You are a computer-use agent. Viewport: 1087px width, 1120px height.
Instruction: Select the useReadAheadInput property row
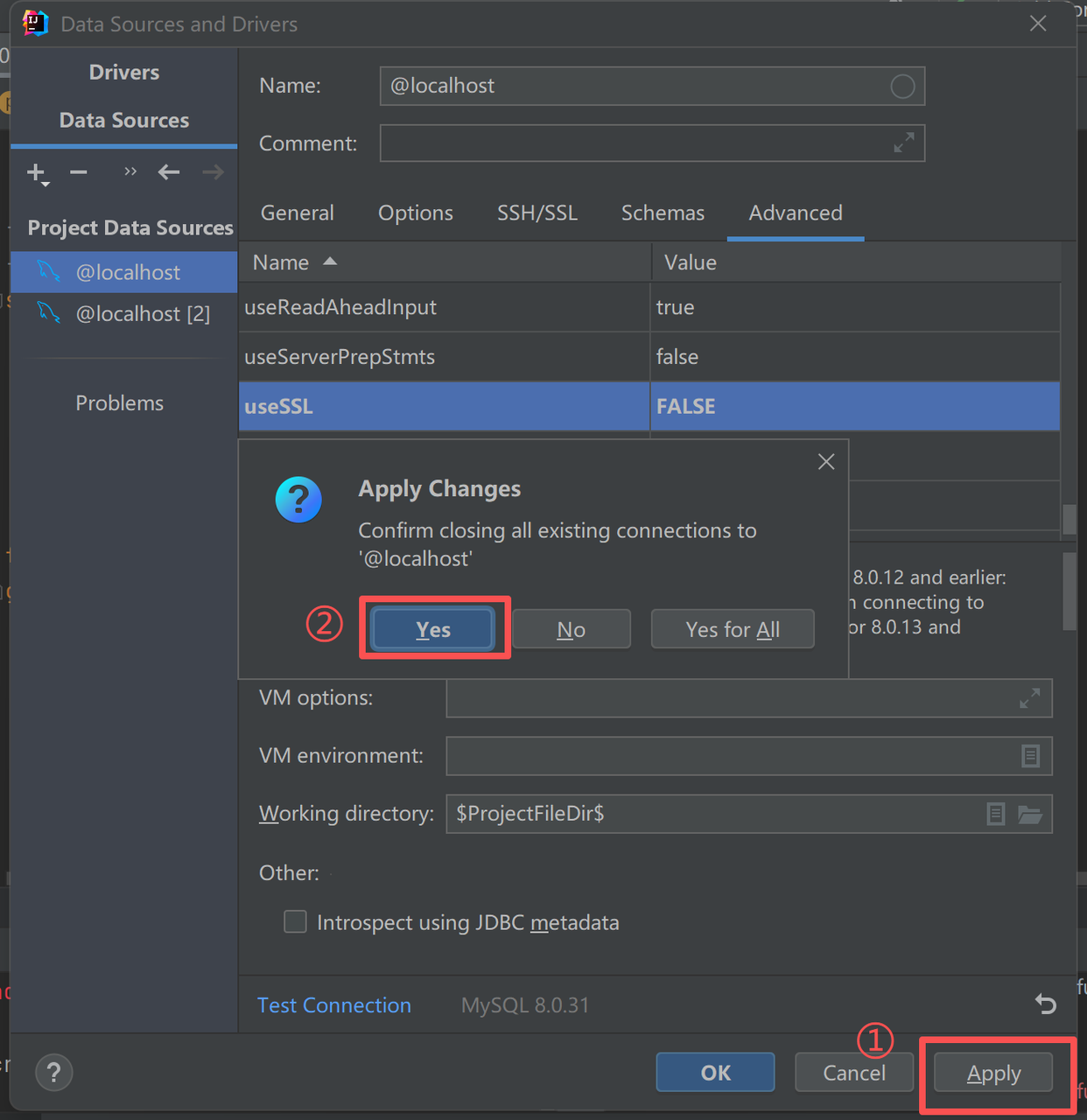pos(649,307)
